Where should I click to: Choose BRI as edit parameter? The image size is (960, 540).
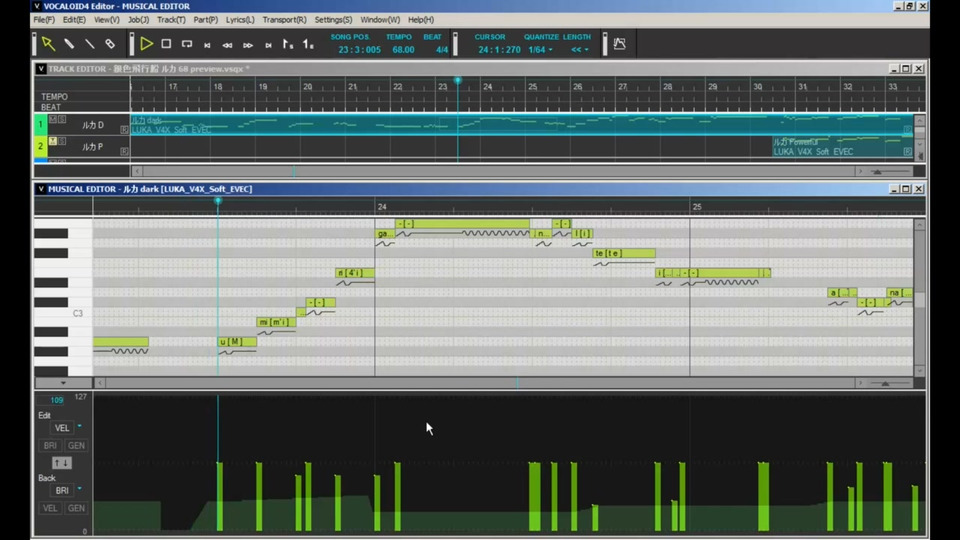tap(50, 446)
